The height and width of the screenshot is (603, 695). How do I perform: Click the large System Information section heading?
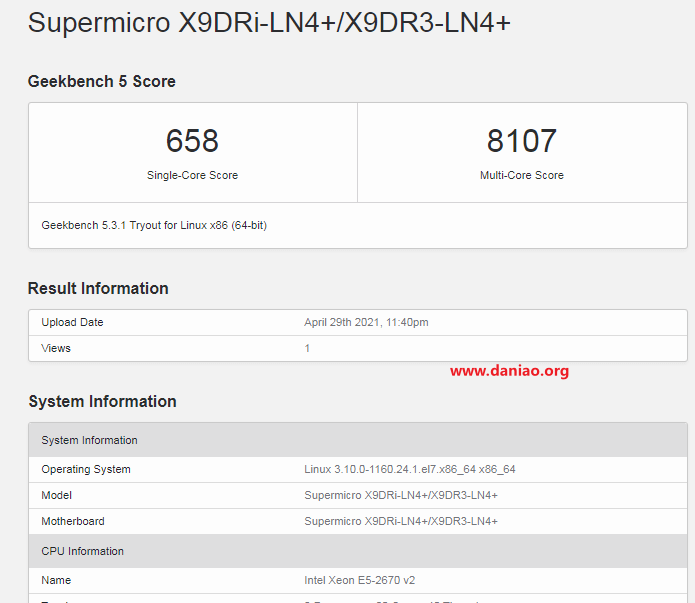click(x=102, y=402)
